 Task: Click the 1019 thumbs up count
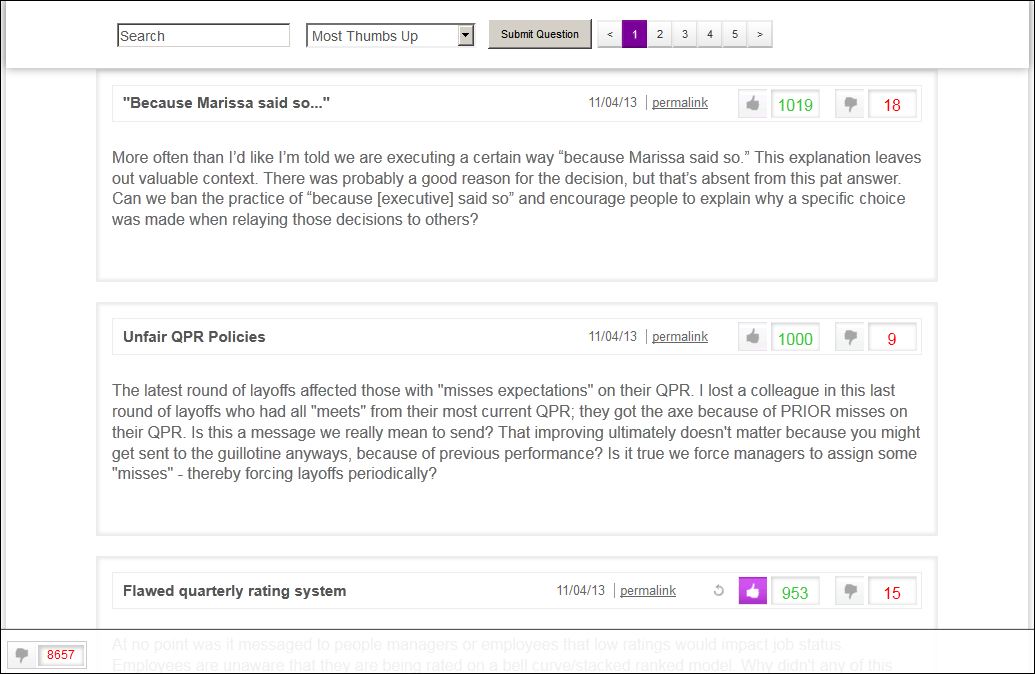795,104
